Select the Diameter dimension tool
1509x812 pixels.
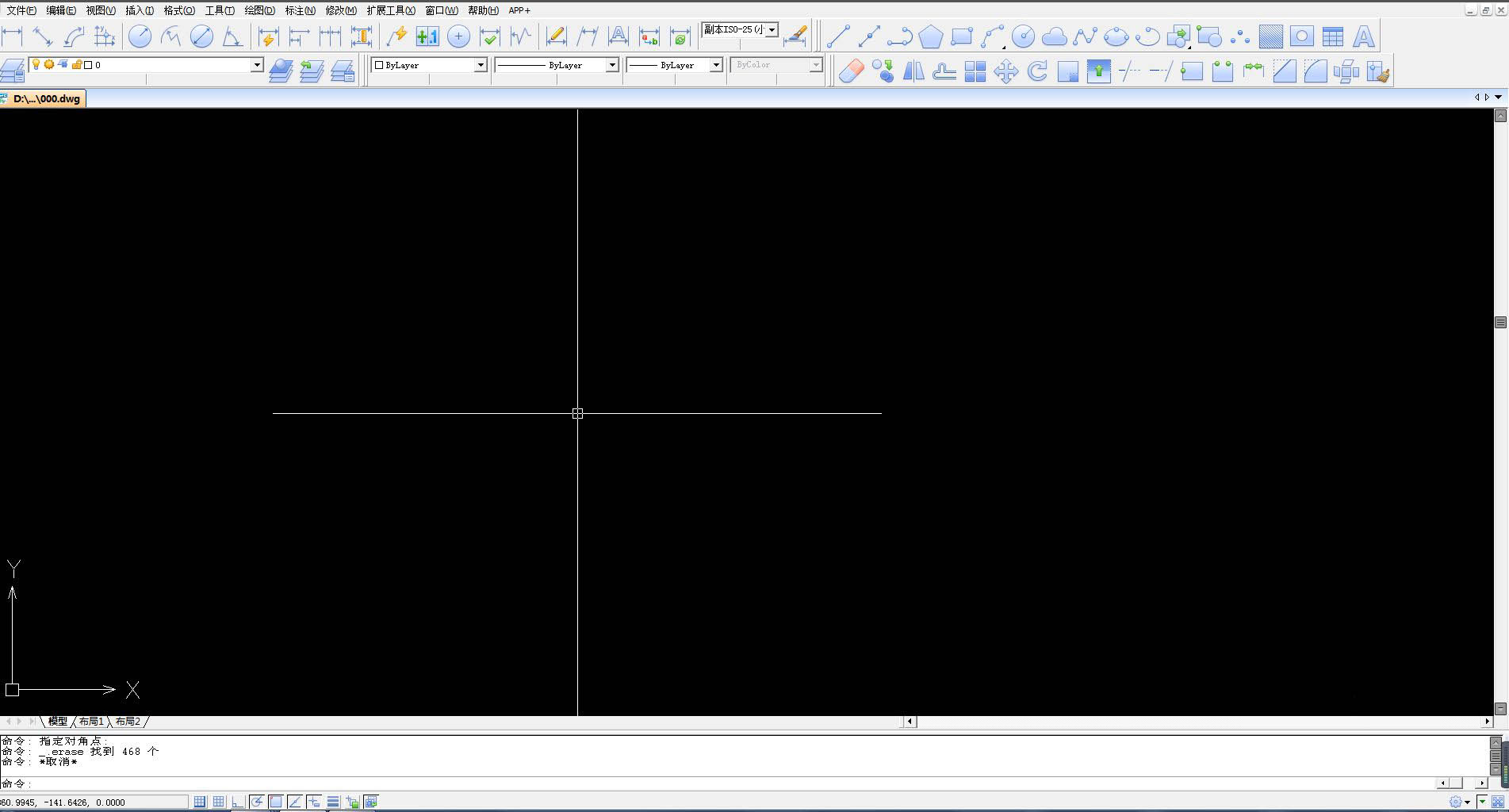coord(202,36)
